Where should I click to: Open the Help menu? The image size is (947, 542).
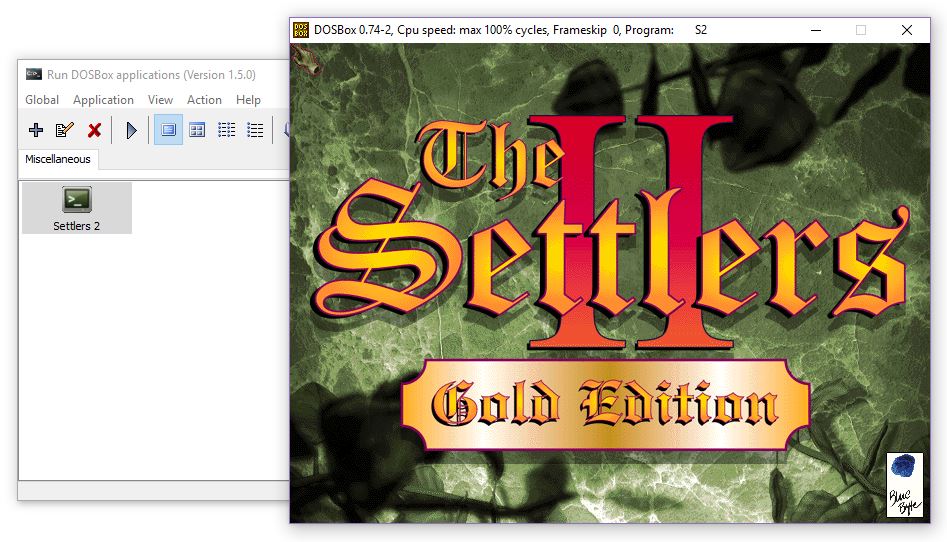point(248,100)
